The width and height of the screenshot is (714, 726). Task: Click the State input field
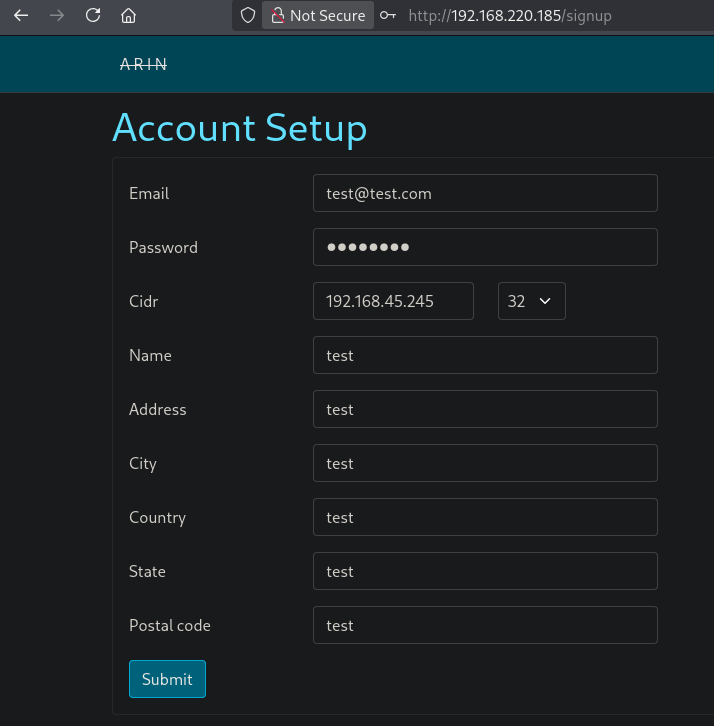(x=485, y=571)
